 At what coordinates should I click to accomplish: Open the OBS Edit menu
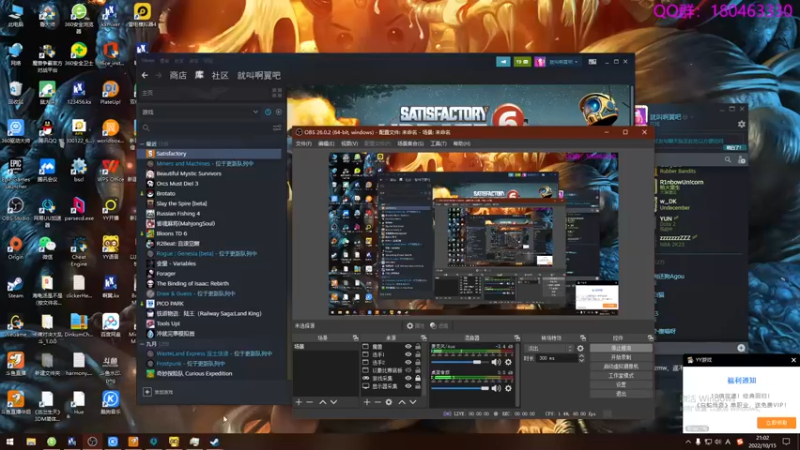pyautogui.click(x=326, y=144)
